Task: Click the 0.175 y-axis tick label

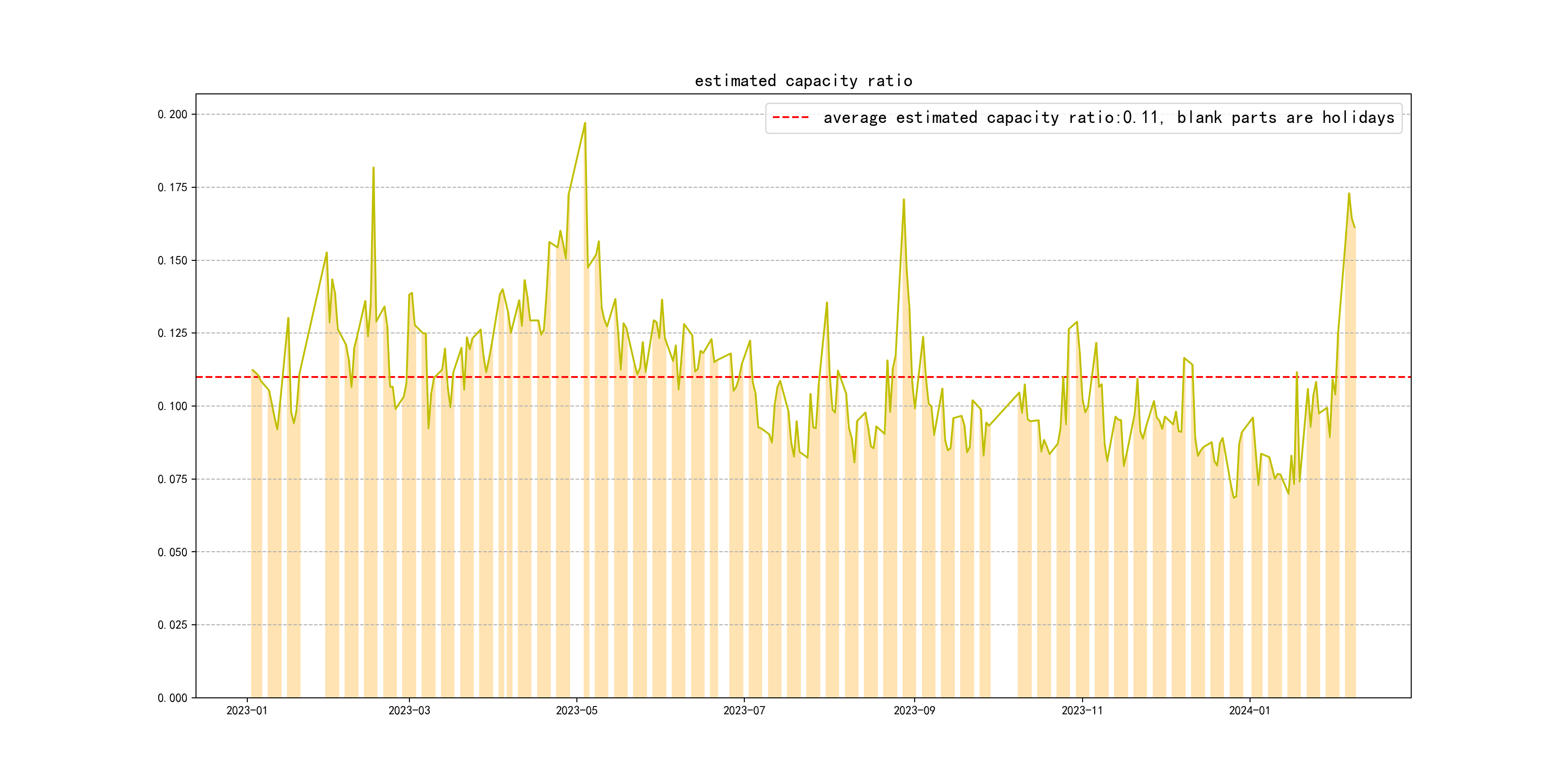Action: [x=172, y=187]
